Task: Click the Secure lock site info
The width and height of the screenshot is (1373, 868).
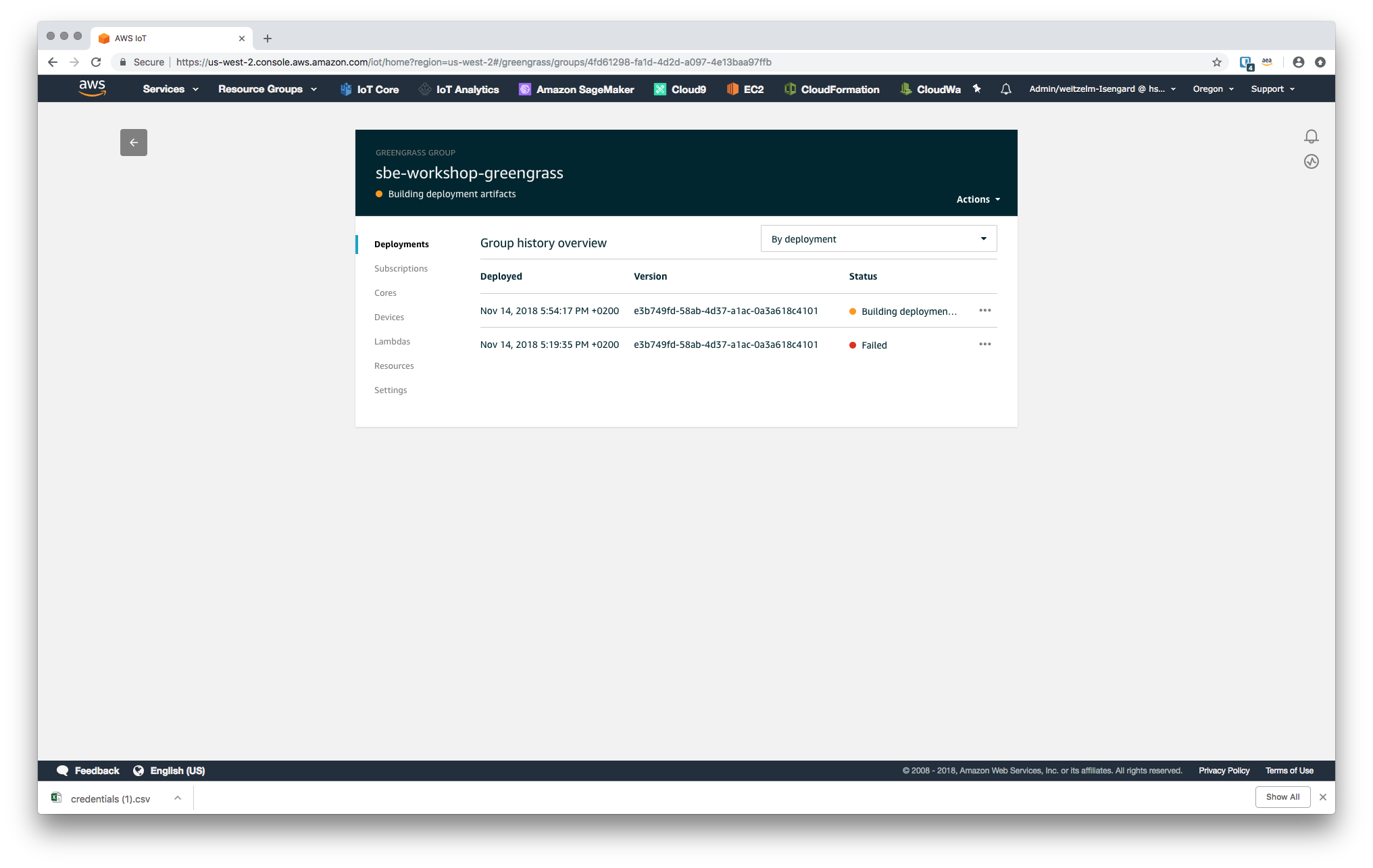Action: pyautogui.click(x=142, y=62)
